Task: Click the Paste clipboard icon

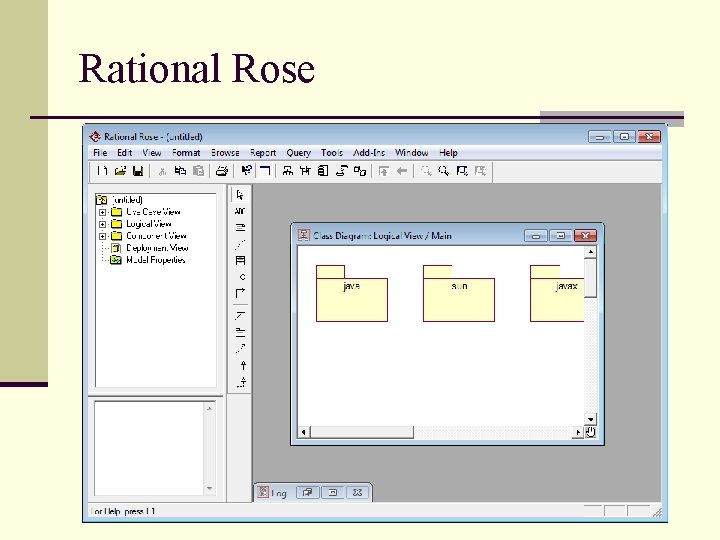Action: click(198, 171)
